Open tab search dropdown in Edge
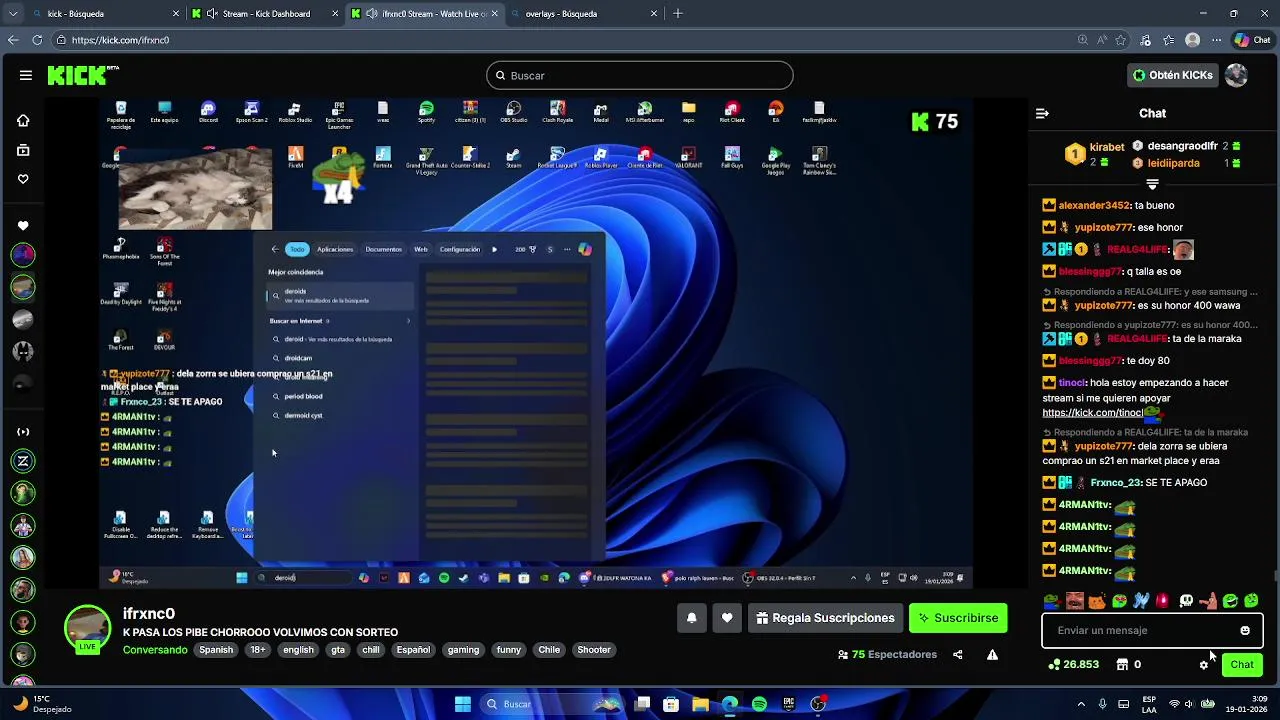Image resolution: width=1280 pixels, height=720 pixels. [x=13, y=14]
